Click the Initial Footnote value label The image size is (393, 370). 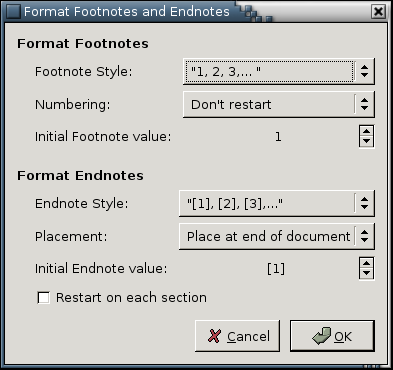103,137
